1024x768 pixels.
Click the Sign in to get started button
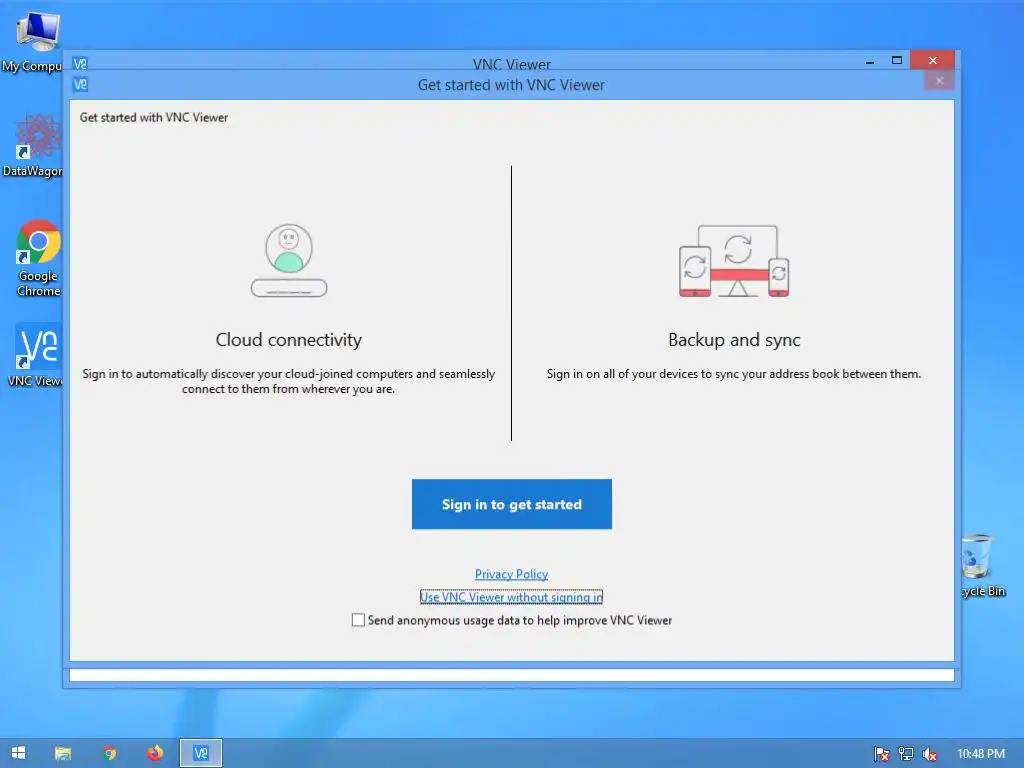pyautogui.click(x=511, y=504)
